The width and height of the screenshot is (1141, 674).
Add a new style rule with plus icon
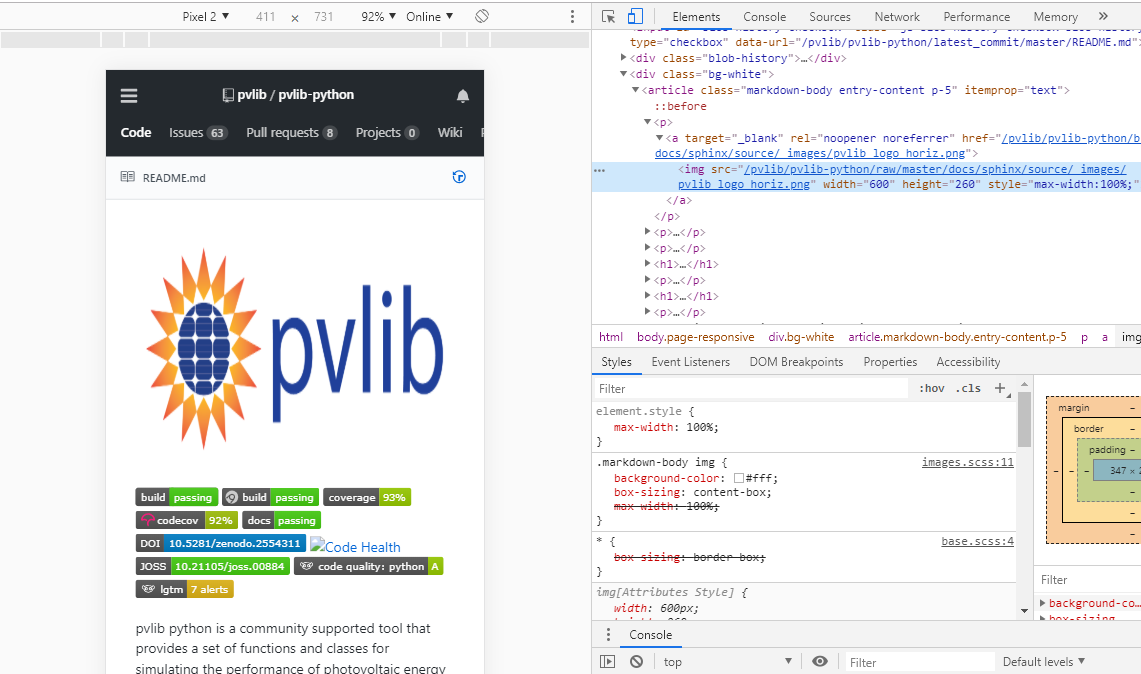coord(1001,389)
